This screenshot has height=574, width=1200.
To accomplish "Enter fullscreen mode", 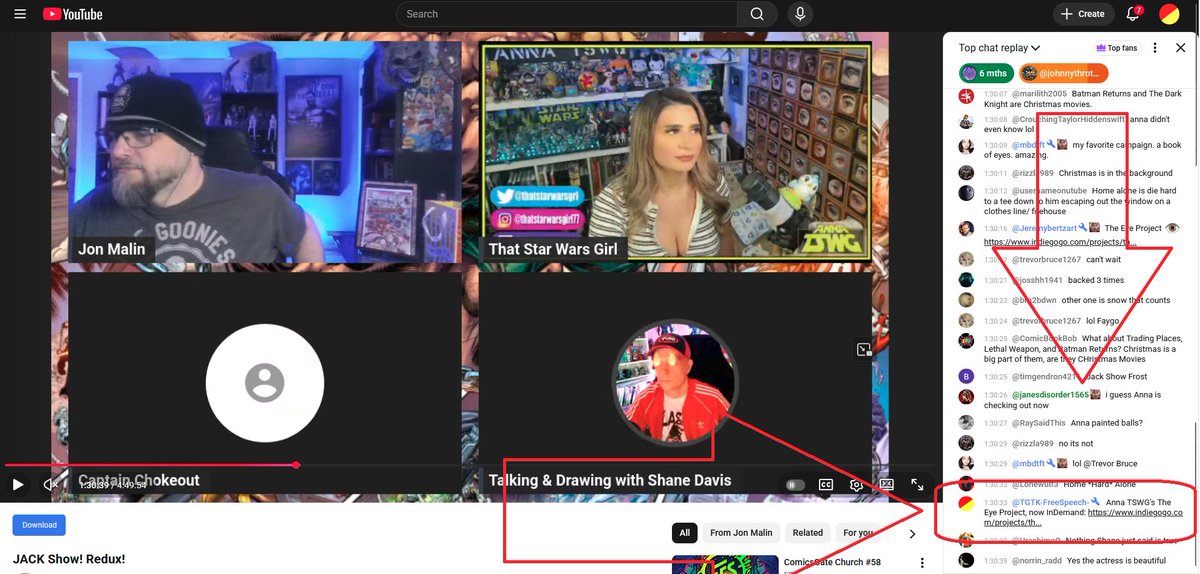I will 917,485.
